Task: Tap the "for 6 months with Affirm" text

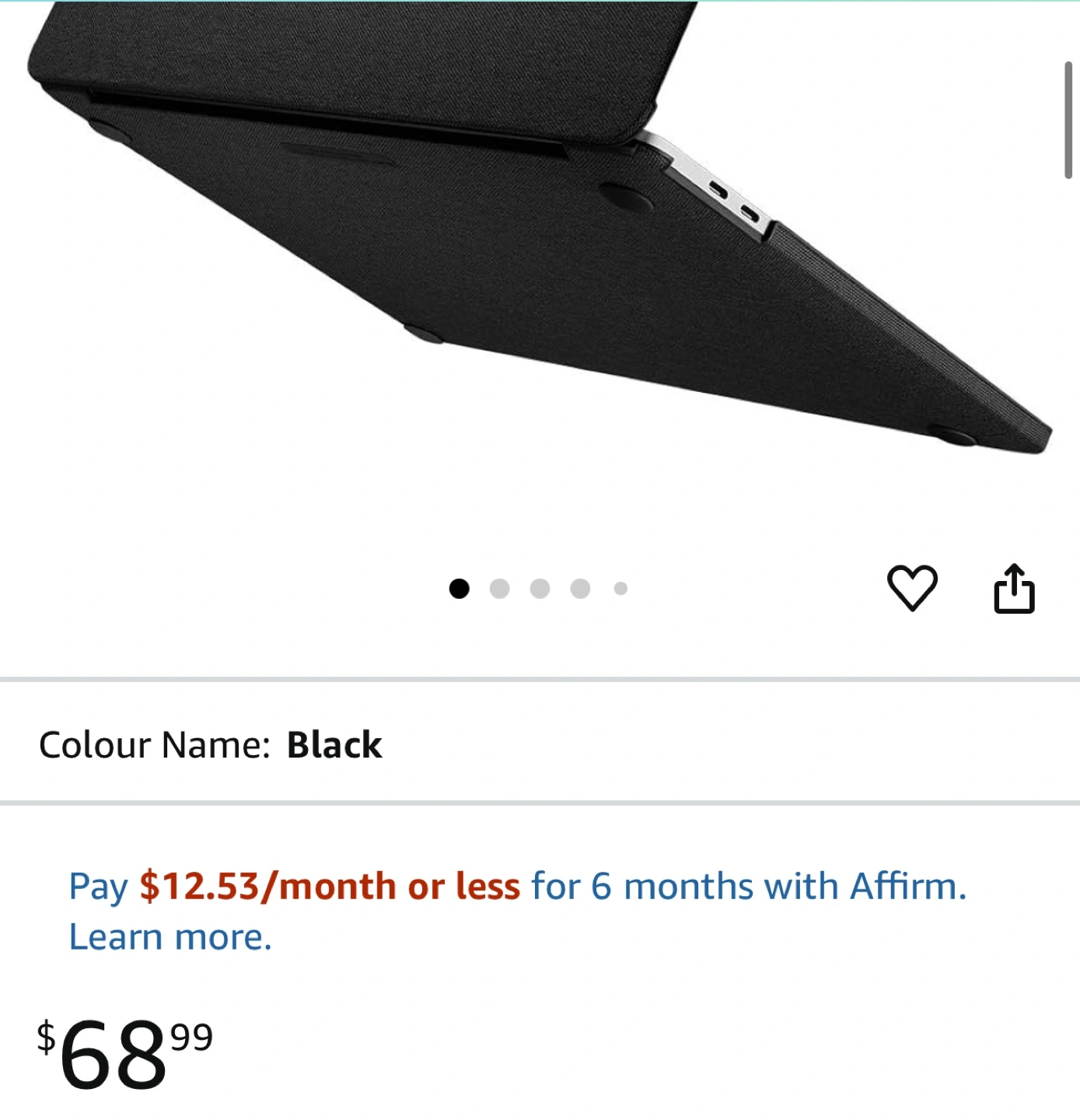Action: pos(749,886)
